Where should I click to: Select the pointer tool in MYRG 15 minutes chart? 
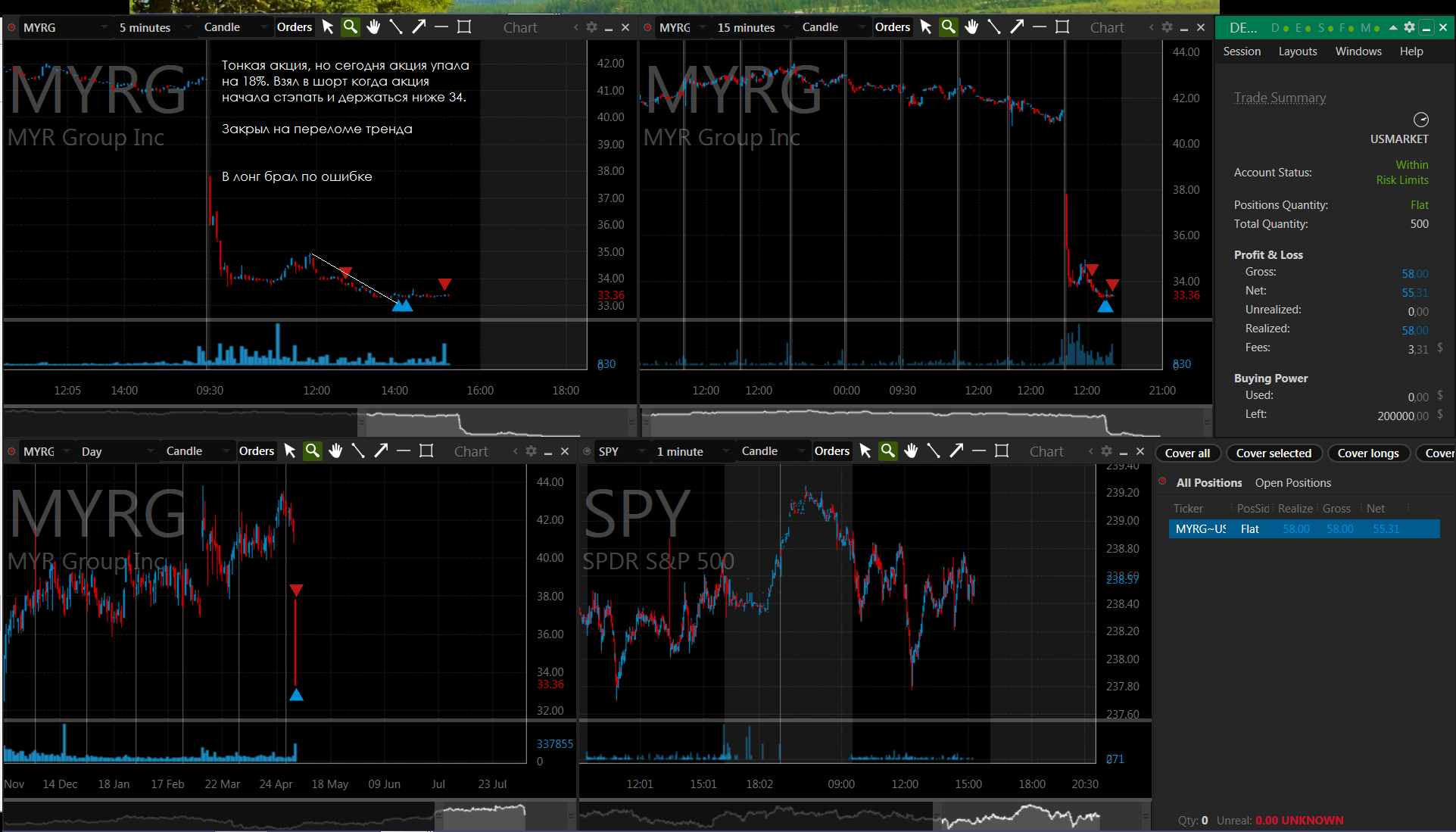[x=926, y=27]
